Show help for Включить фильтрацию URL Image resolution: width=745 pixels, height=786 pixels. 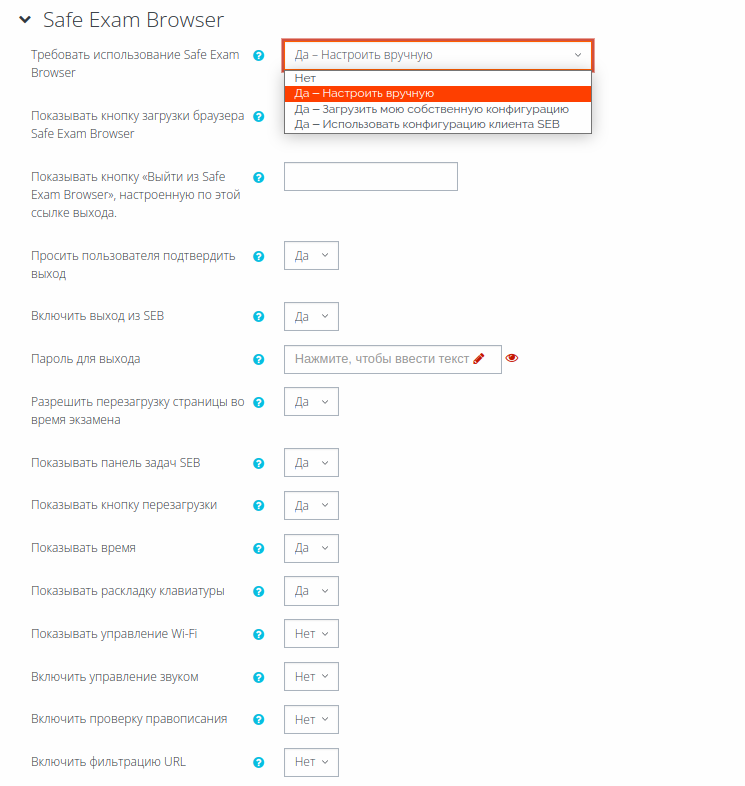[x=258, y=762]
